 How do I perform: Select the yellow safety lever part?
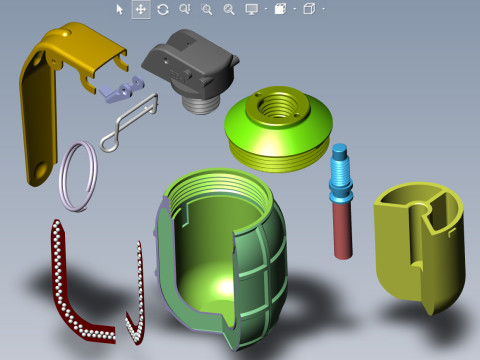(38, 100)
